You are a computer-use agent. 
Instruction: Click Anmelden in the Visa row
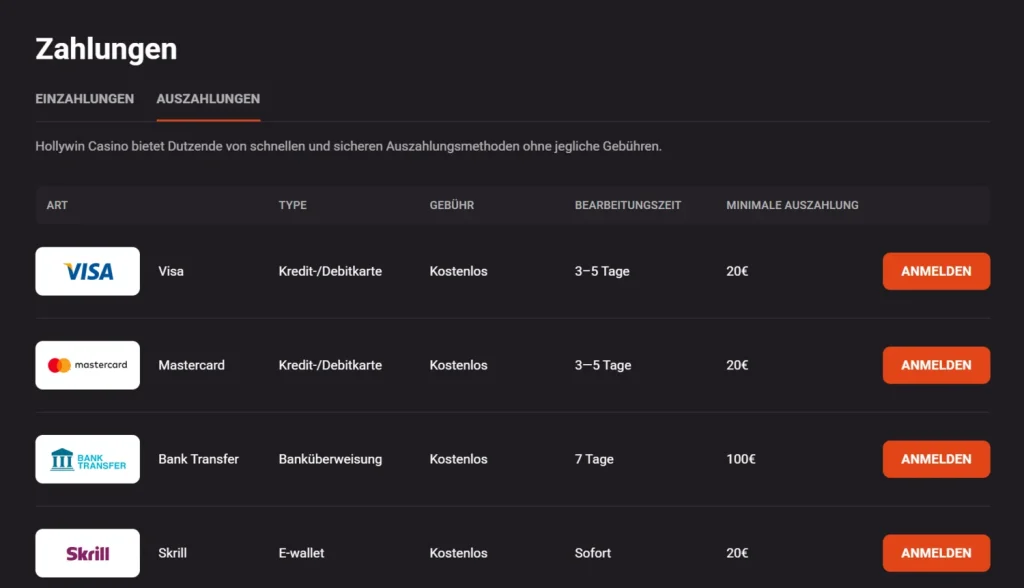936,271
